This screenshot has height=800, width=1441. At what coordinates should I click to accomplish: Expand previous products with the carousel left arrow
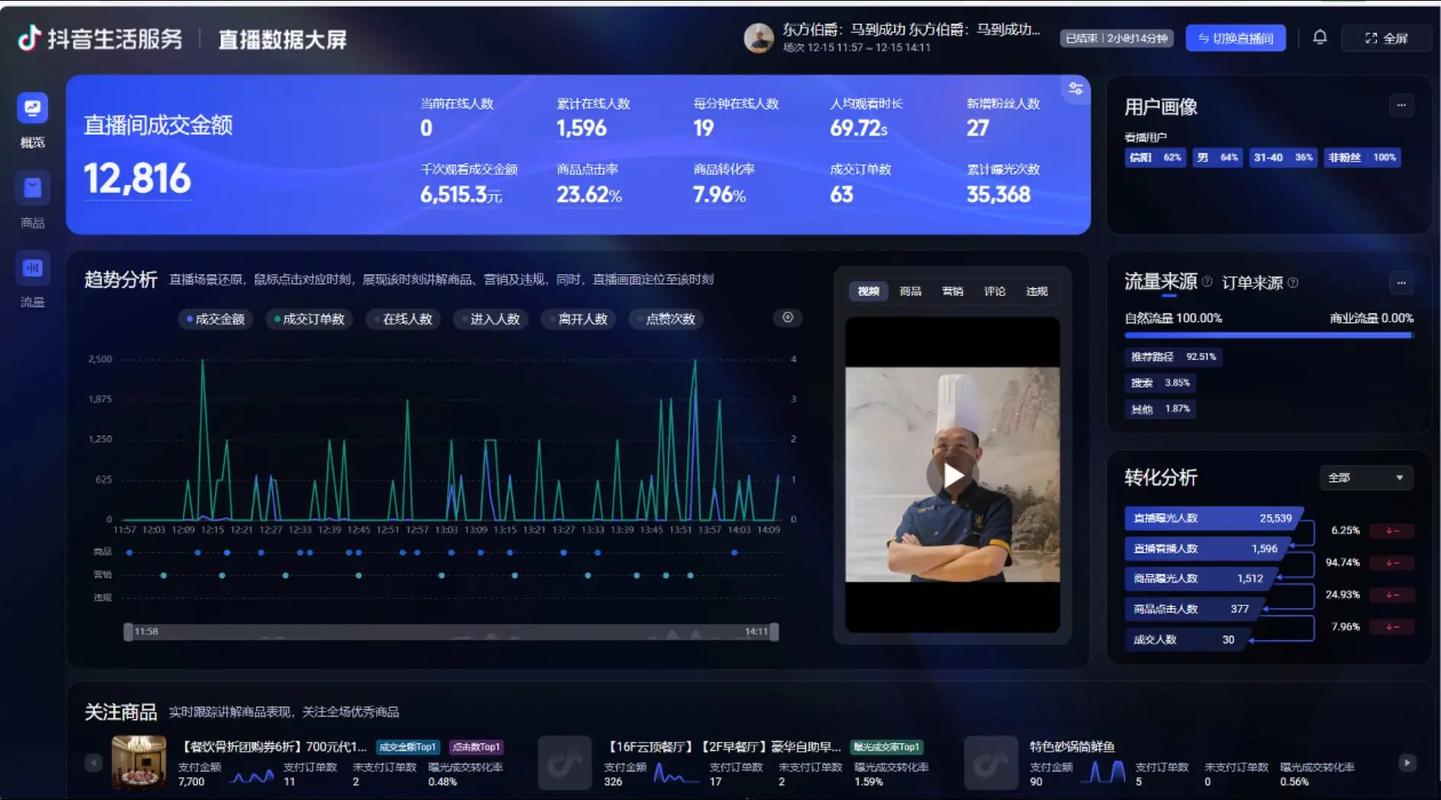point(94,763)
